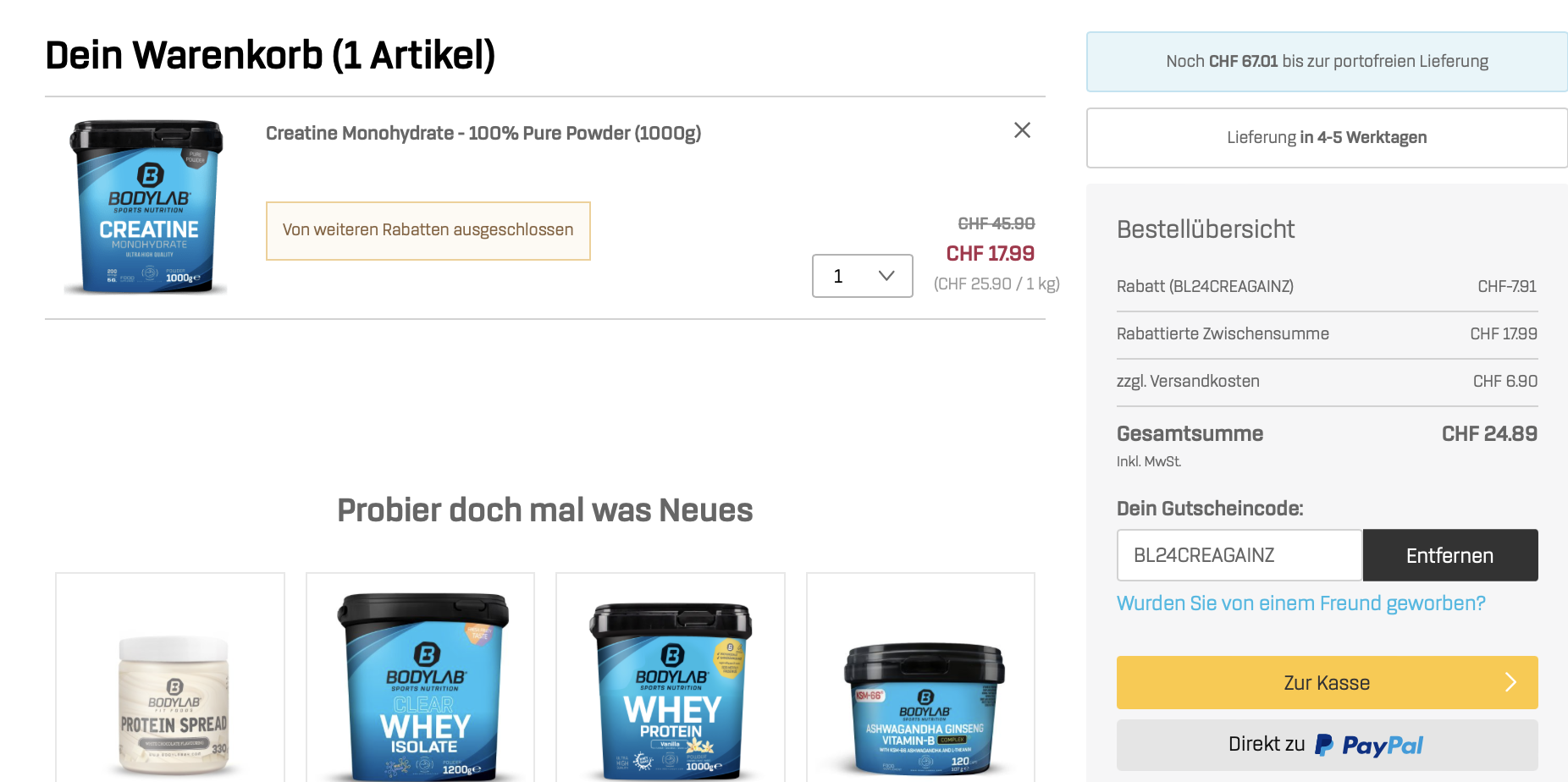Screen dimensions: 1568x782
Task: Focus the Gutscheincode input field
Action: coord(1239,555)
